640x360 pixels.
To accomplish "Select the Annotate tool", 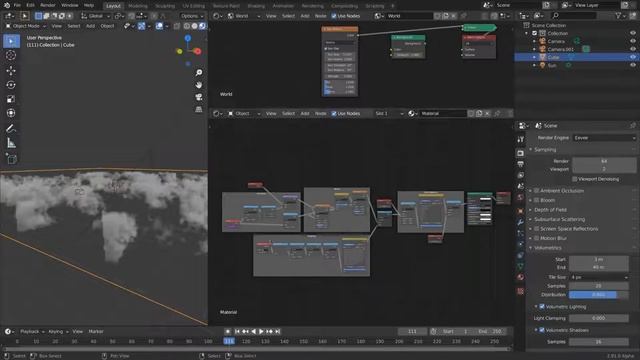I will point(11,129).
